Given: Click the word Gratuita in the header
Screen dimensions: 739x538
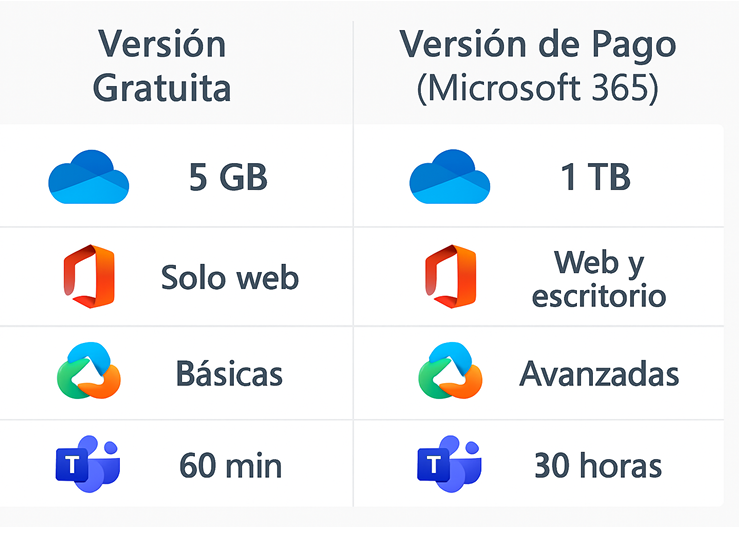Looking at the screenshot, I should (162, 88).
